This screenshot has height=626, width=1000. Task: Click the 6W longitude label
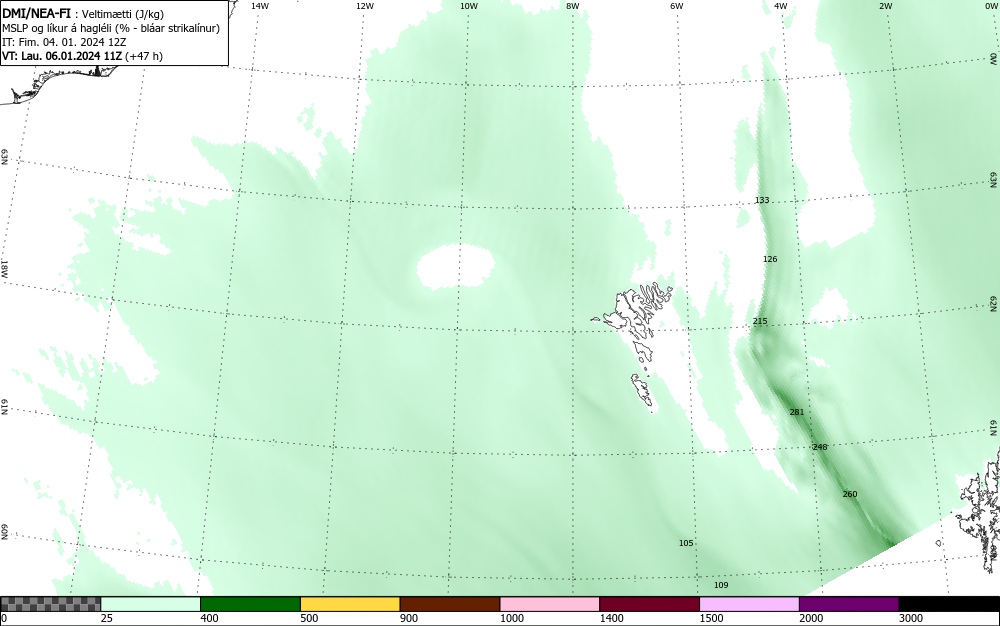[x=677, y=6]
